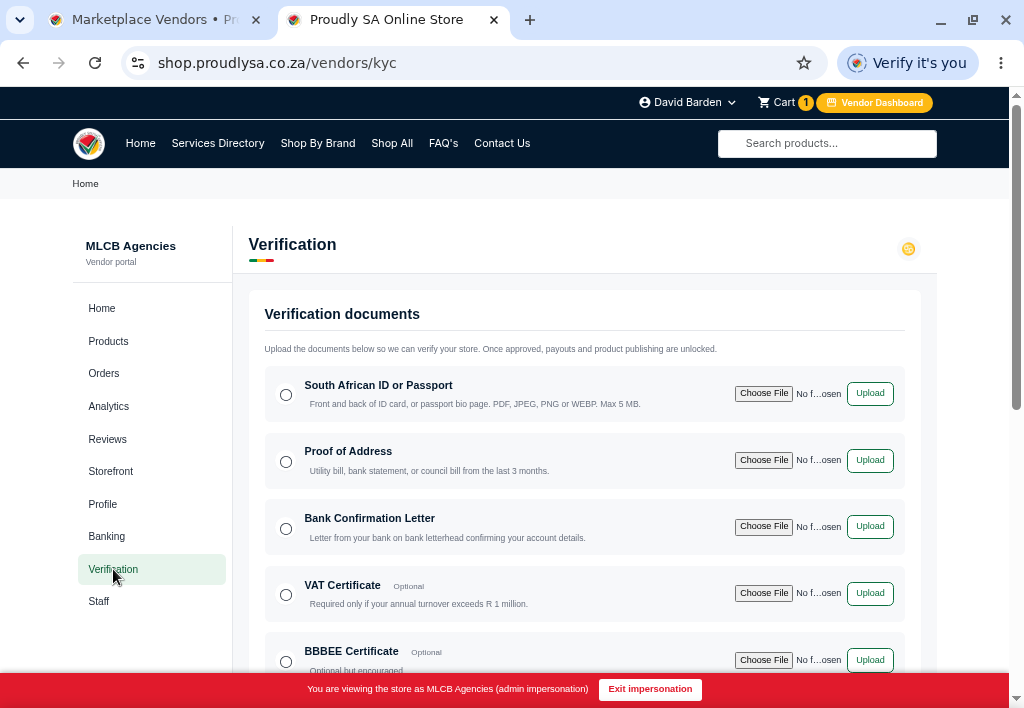
Task: Choose File for BBBEE Certificate
Action: tap(763, 660)
